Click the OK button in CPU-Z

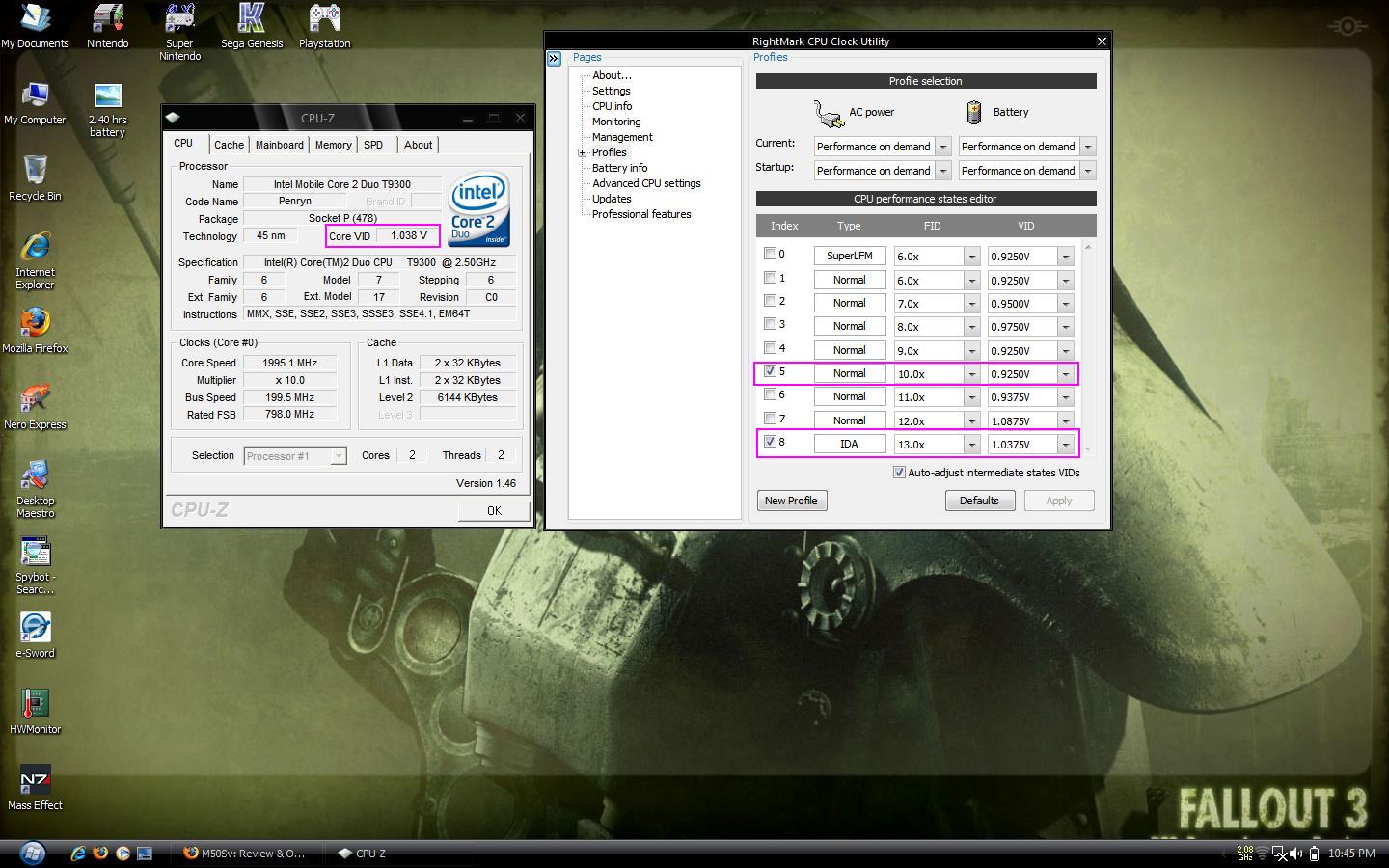point(494,510)
